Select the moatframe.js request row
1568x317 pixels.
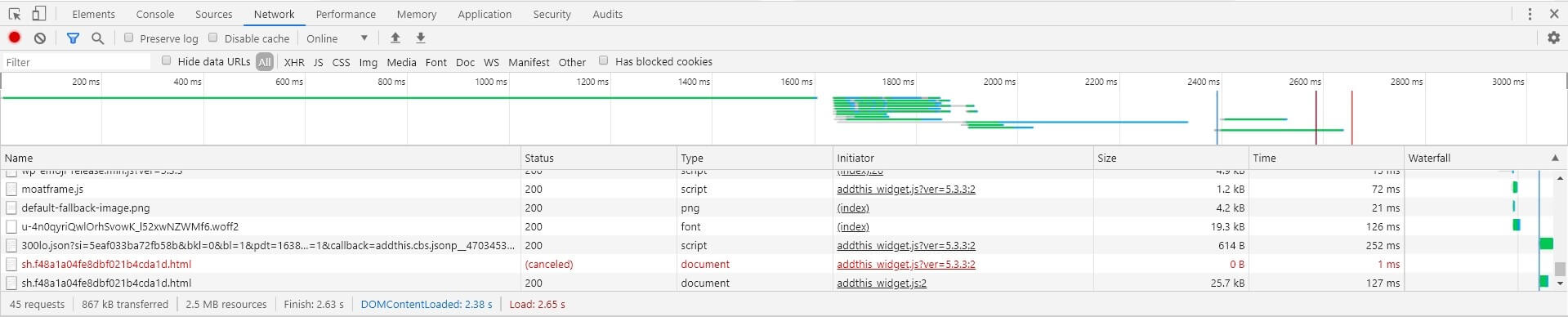click(776, 189)
